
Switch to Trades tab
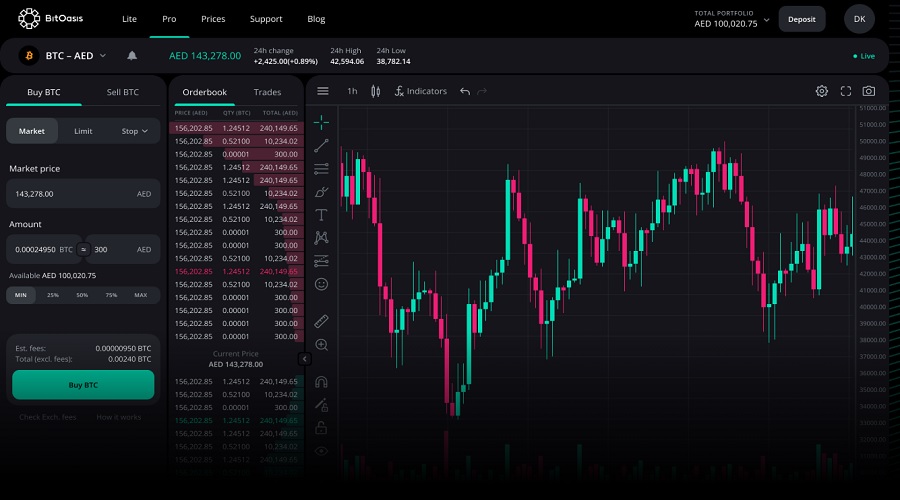pos(267,92)
